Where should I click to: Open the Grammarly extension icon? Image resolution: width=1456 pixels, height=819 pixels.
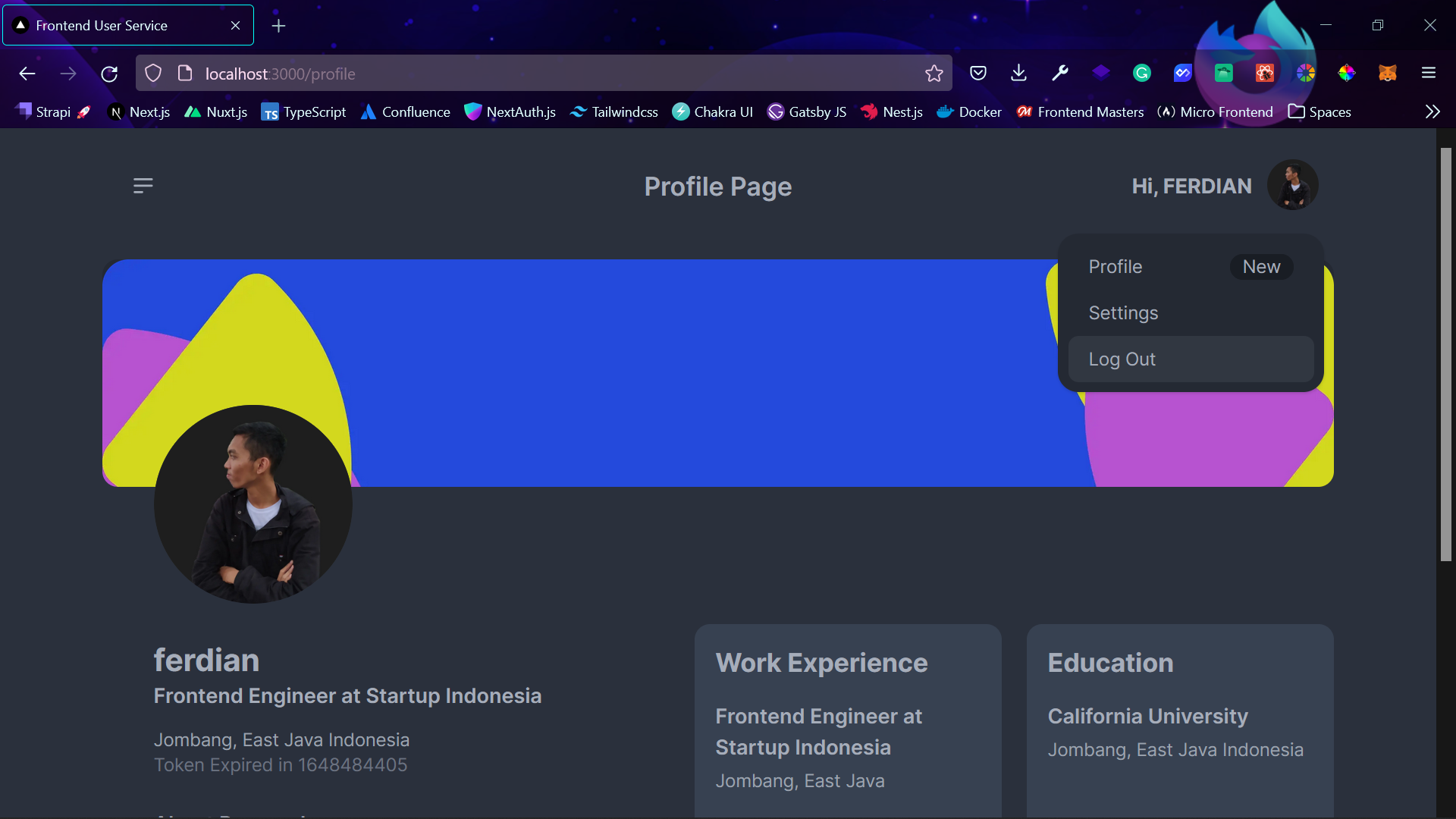[x=1141, y=74]
